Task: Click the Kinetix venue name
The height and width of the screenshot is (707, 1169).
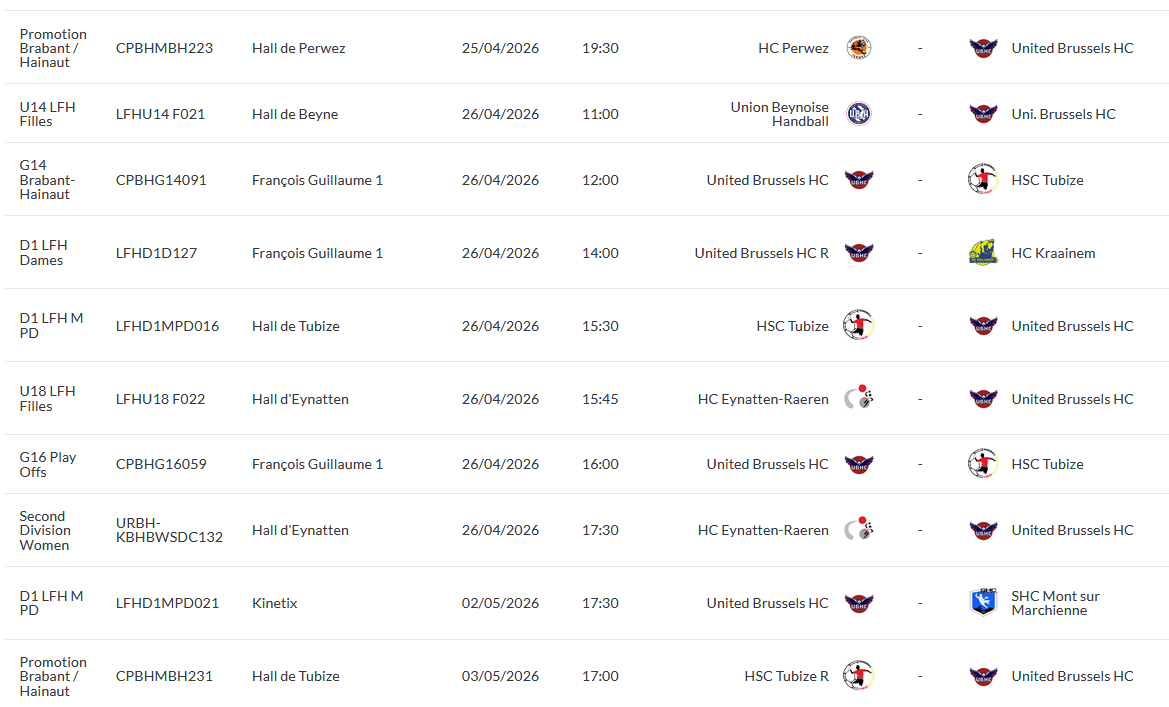Action: (275, 603)
